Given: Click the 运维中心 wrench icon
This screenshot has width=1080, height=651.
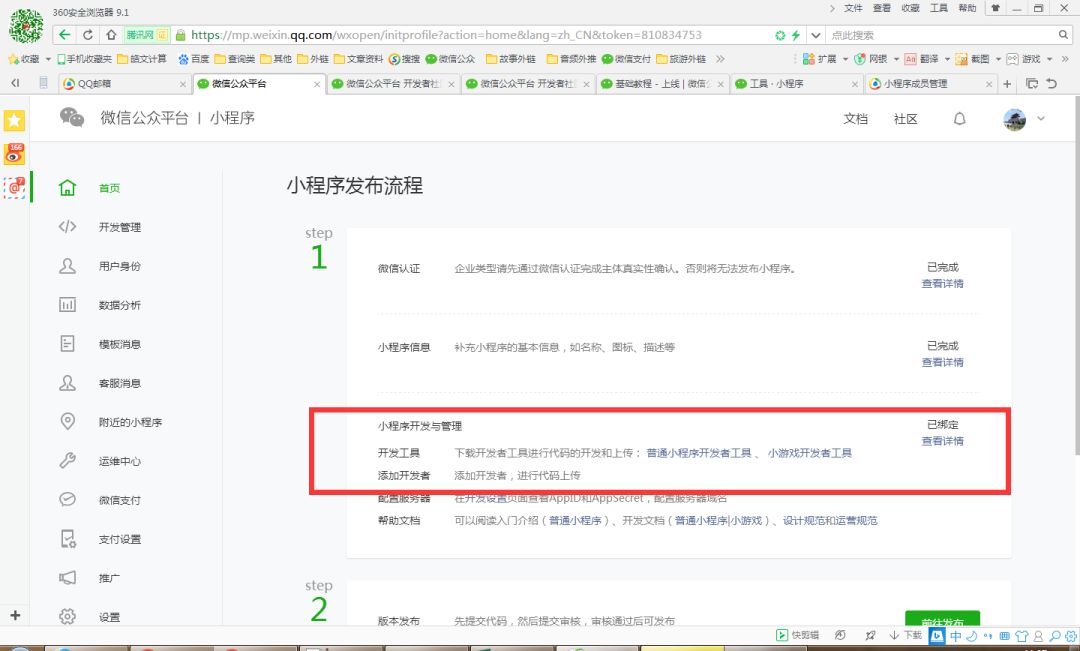Looking at the screenshot, I should coord(68,461).
